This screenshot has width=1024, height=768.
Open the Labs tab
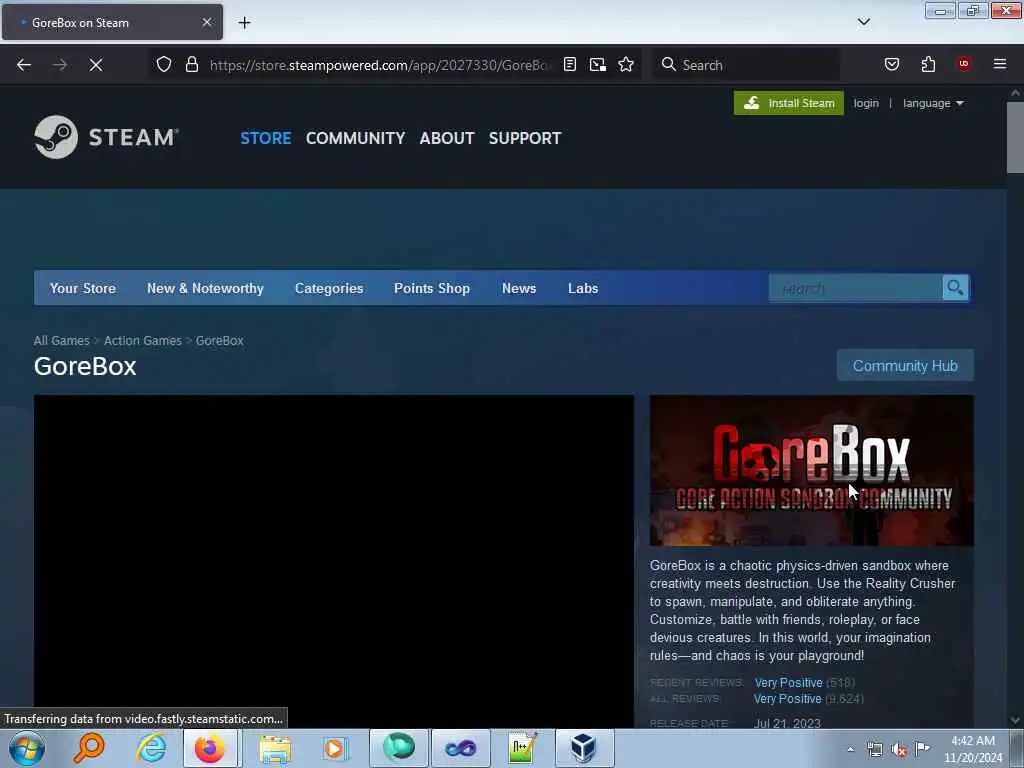(x=583, y=288)
